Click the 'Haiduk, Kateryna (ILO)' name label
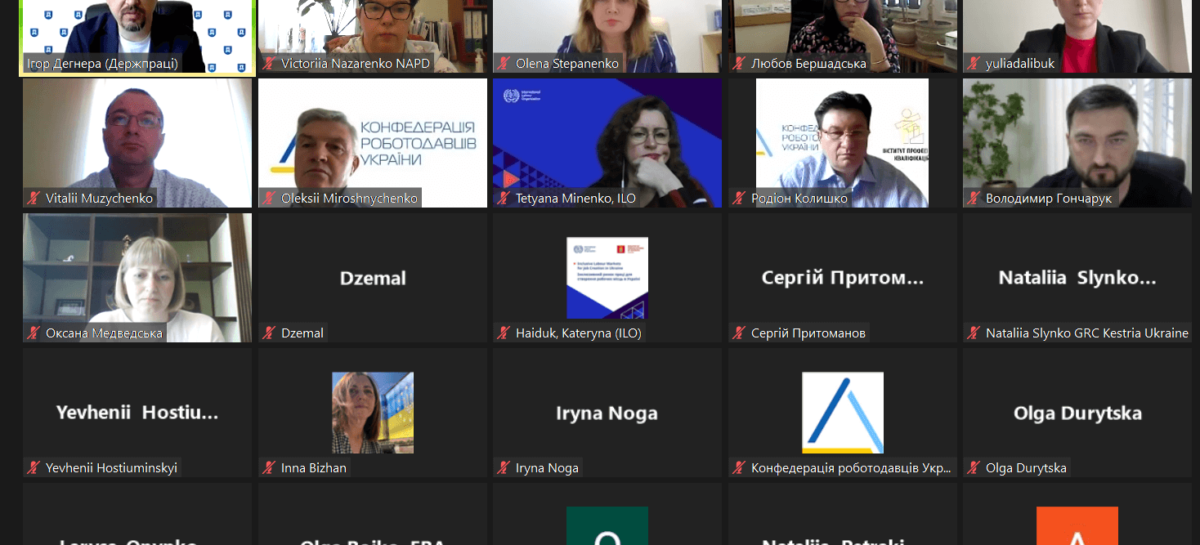The image size is (1200, 545). [579, 333]
